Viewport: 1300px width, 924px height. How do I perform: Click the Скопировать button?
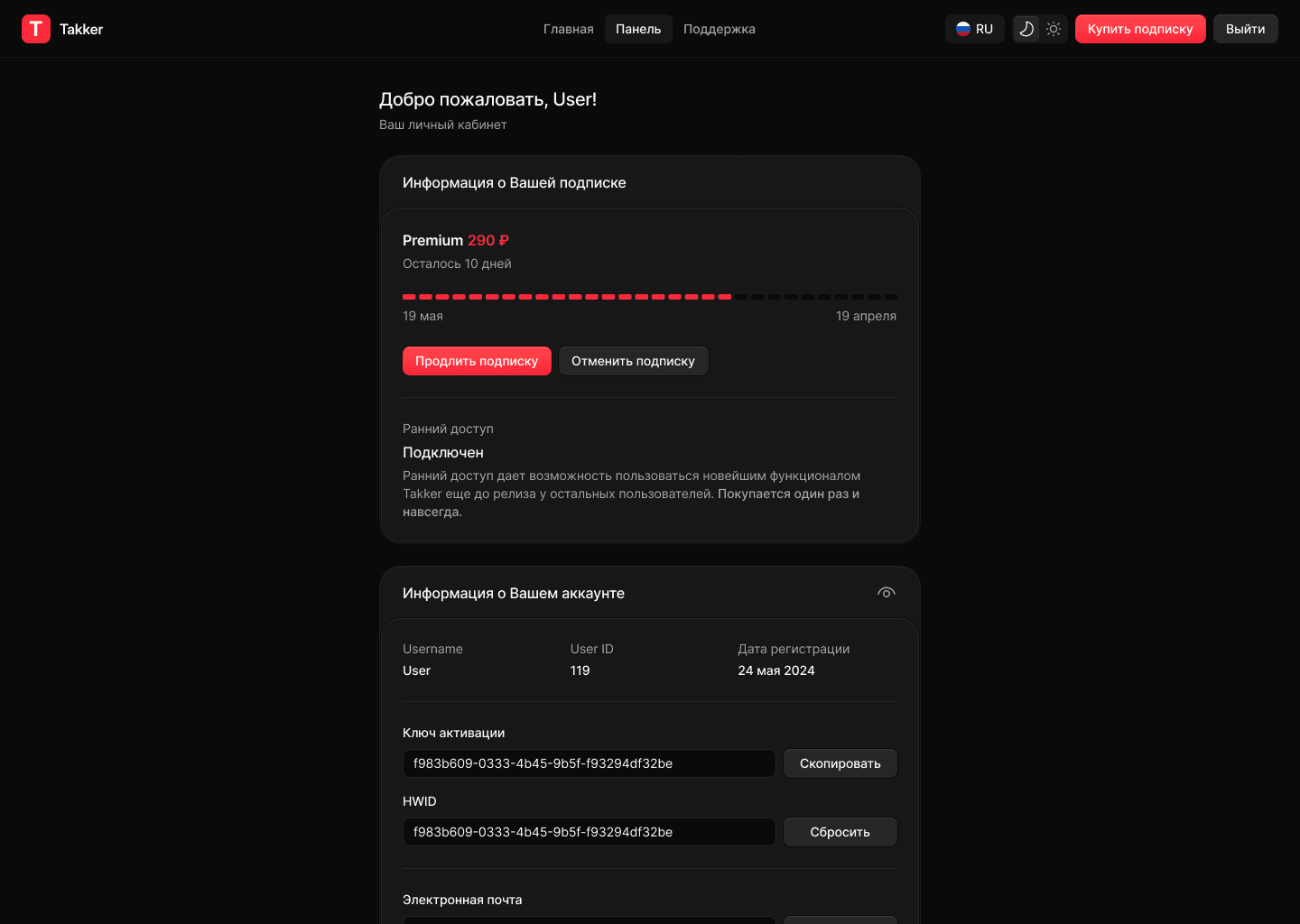tap(840, 763)
